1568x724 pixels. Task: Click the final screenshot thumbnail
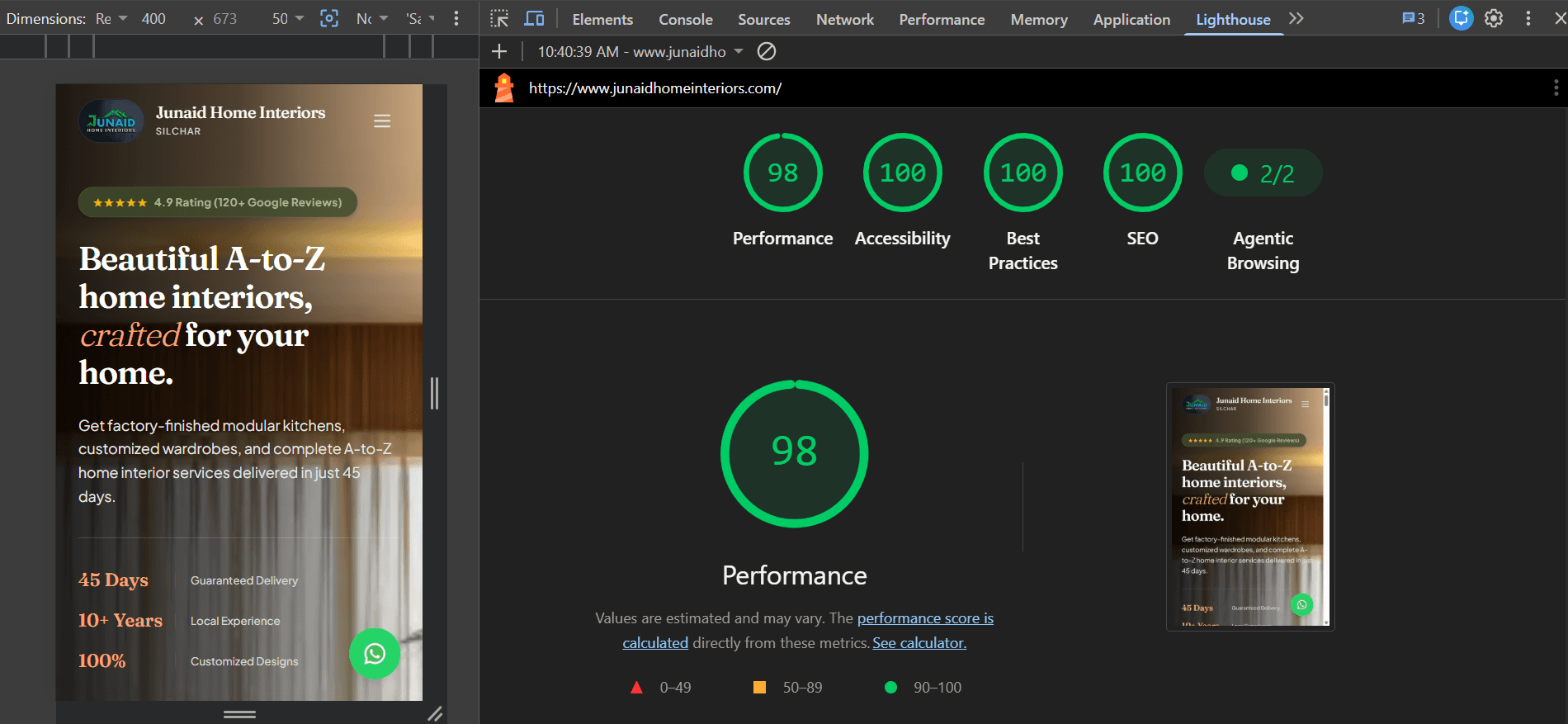tap(1250, 507)
